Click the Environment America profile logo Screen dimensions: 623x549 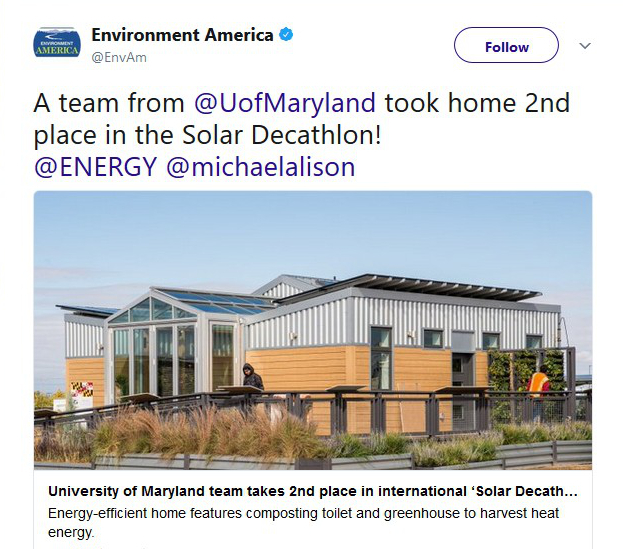(57, 44)
